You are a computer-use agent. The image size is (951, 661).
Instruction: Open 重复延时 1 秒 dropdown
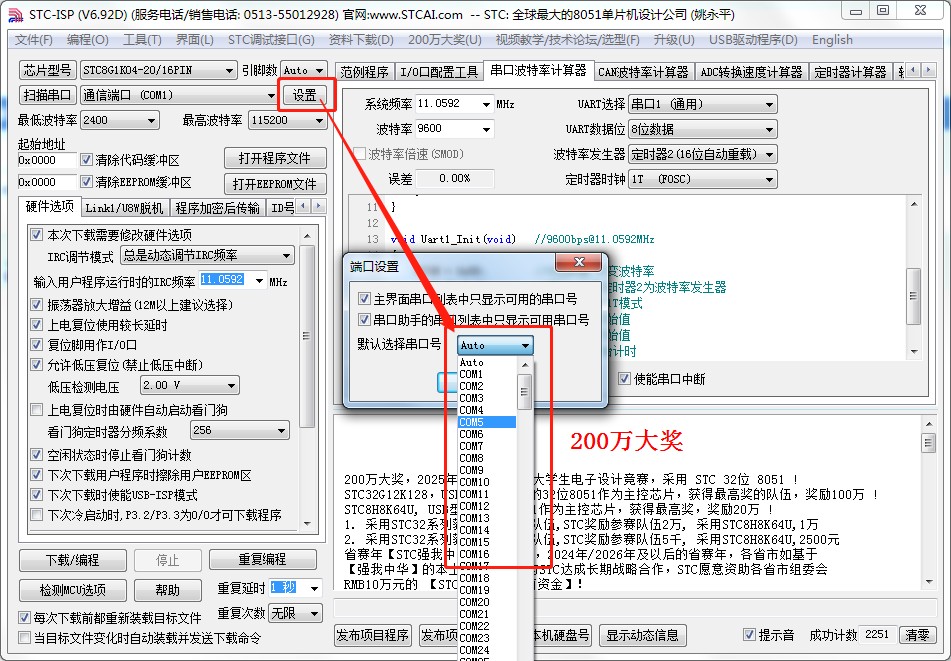point(295,588)
